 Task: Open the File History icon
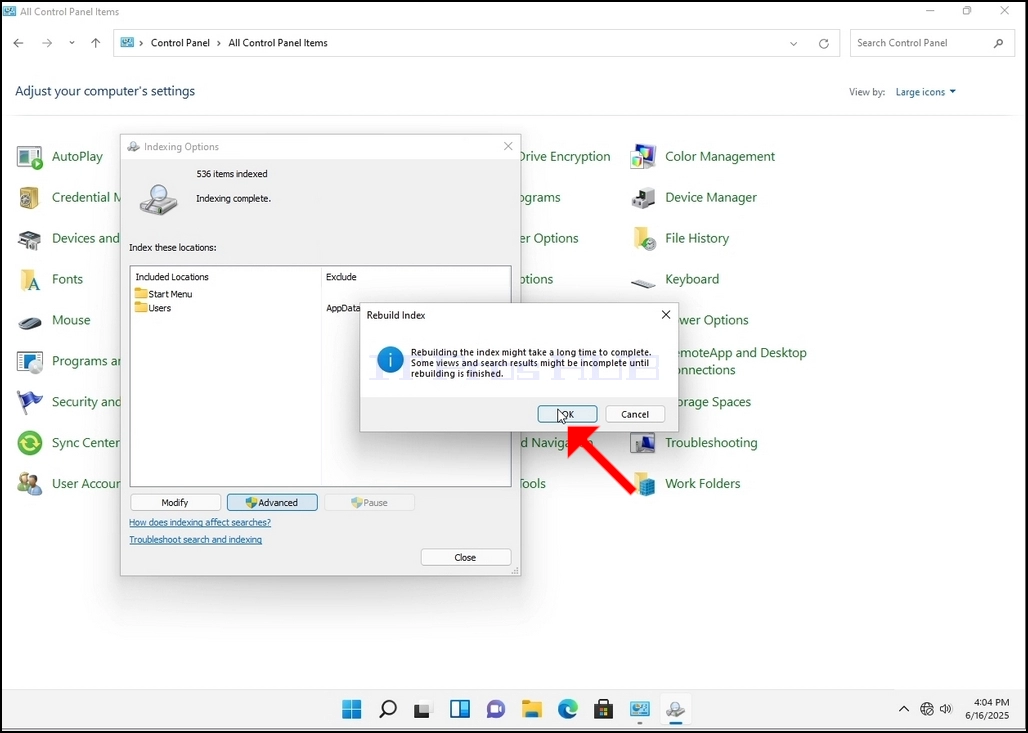pos(642,239)
